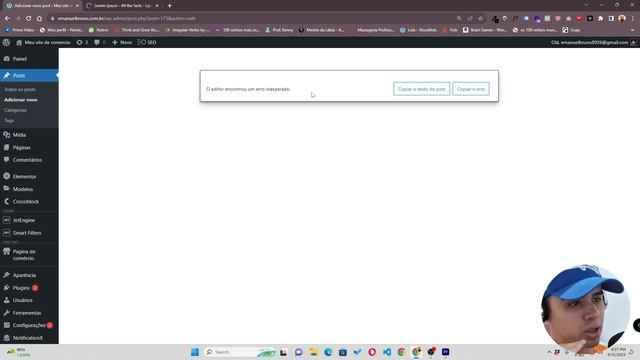
Task: Click the WordPress logo in admin bar
Action: click(6, 42)
